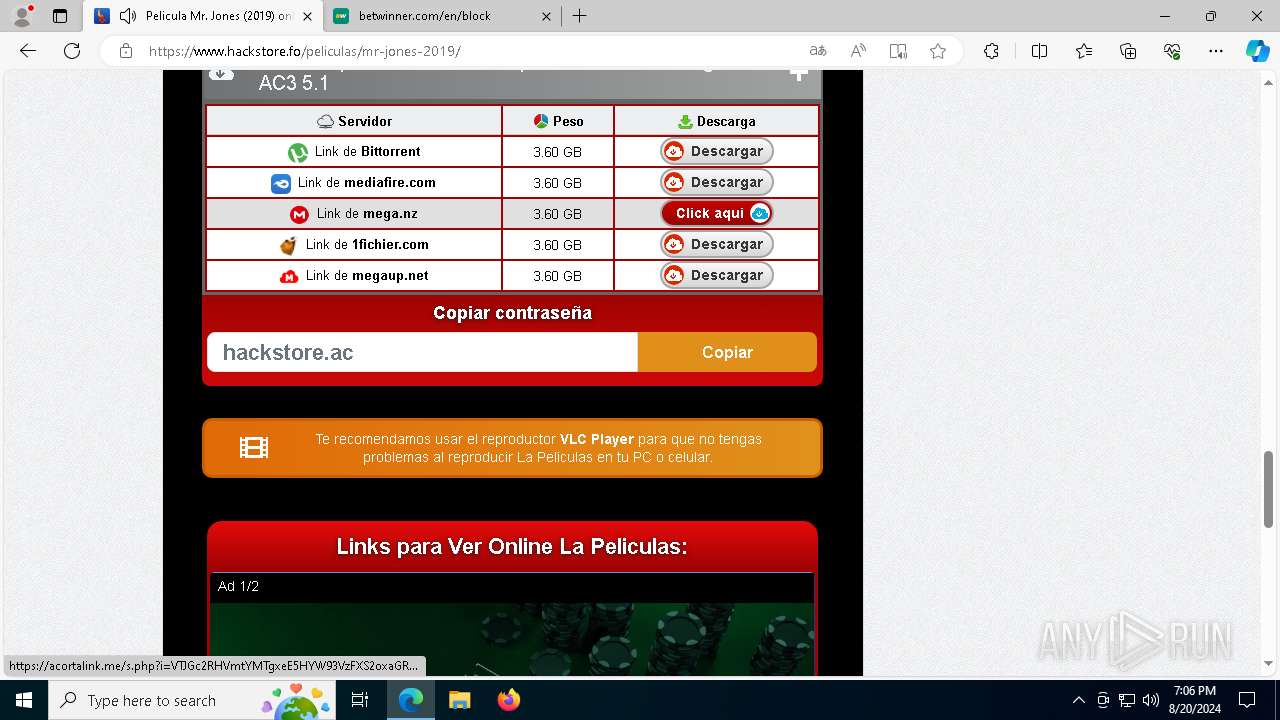1280x720 pixels.
Task: Click Descargar for mediafire.com link
Action: pyautogui.click(x=717, y=182)
